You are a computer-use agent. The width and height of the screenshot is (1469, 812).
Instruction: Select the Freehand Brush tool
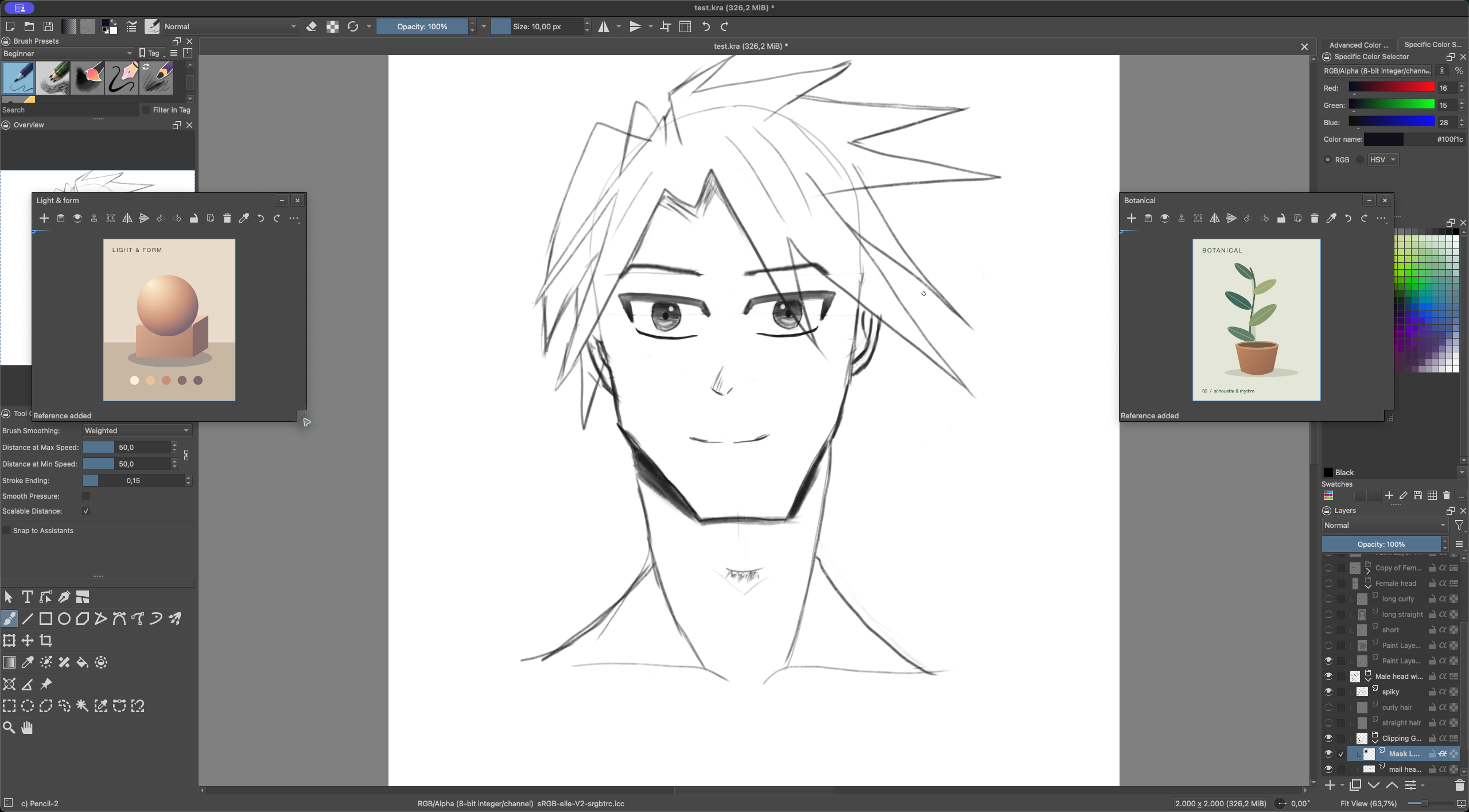pyautogui.click(x=9, y=619)
